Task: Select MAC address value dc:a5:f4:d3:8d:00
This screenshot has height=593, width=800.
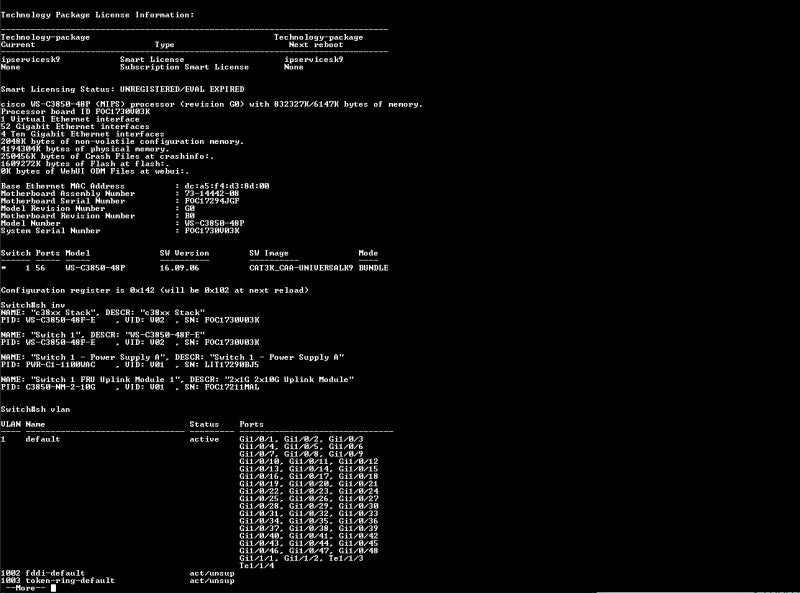Action: pos(227,186)
